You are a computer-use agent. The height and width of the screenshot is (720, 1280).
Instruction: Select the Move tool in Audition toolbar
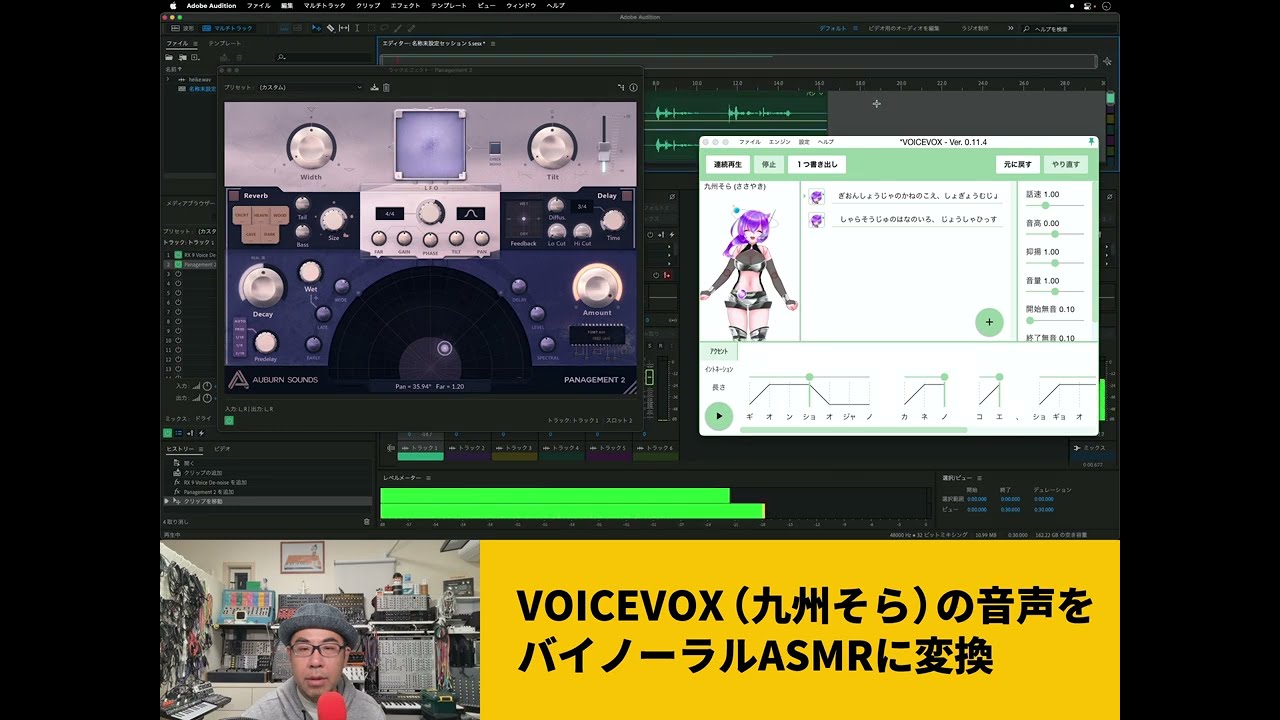316,28
